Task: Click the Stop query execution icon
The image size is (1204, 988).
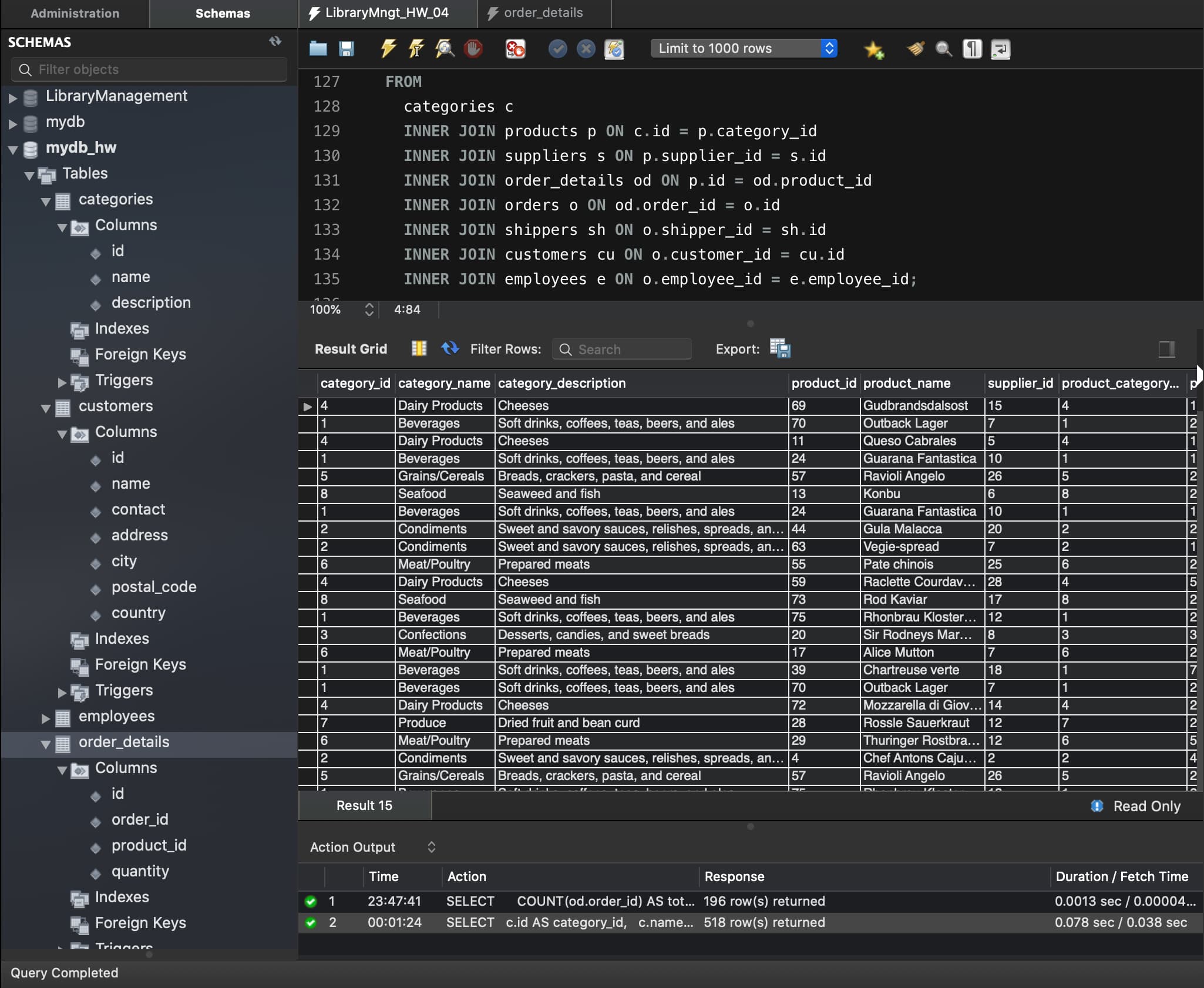Action: [473, 48]
